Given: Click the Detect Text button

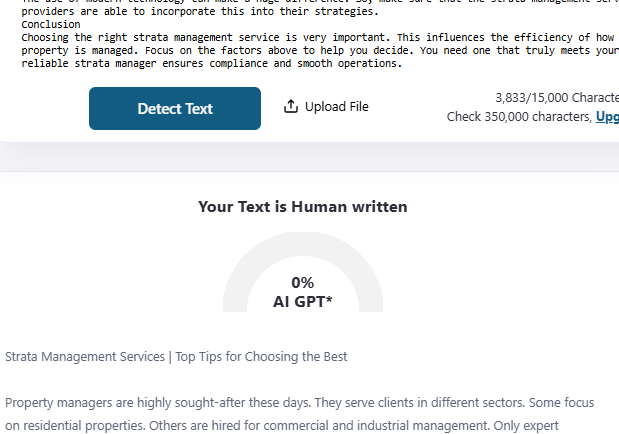Looking at the screenshot, I should (175, 108).
